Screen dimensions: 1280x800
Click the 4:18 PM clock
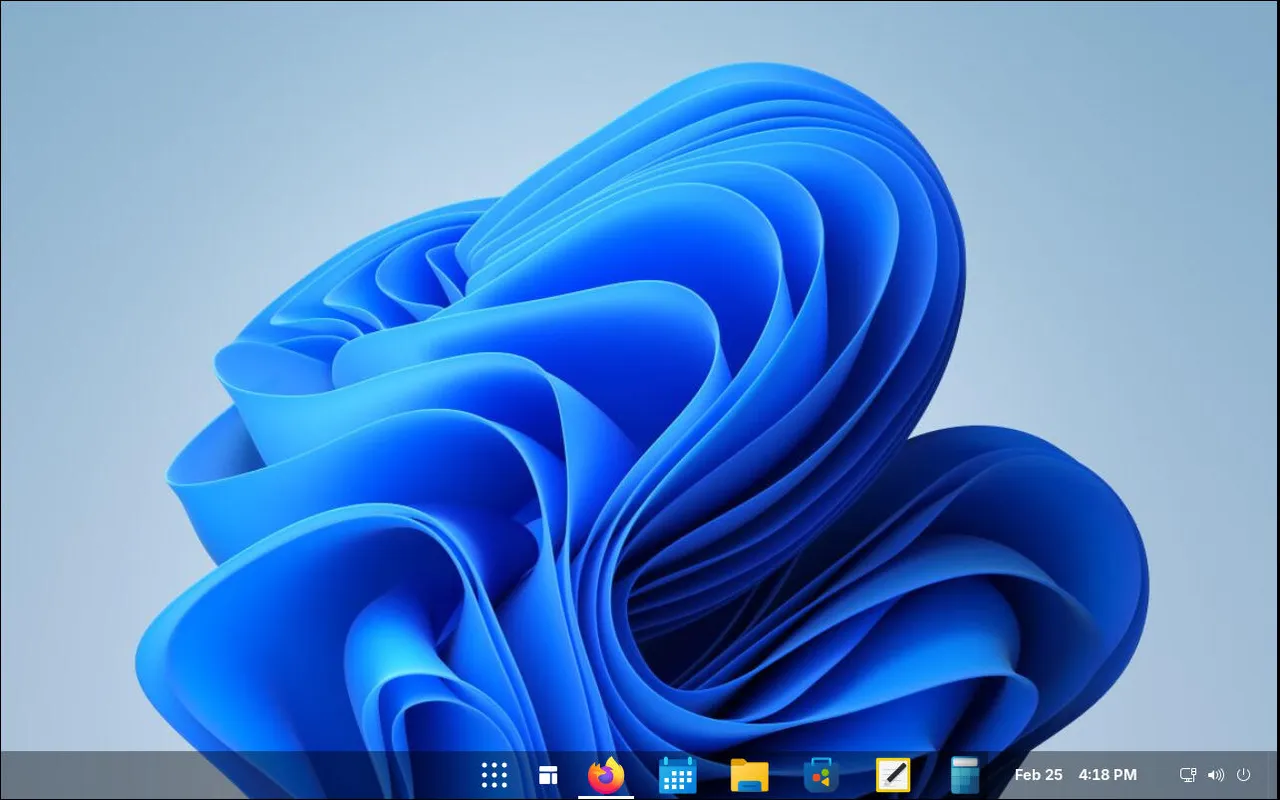click(1107, 775)
